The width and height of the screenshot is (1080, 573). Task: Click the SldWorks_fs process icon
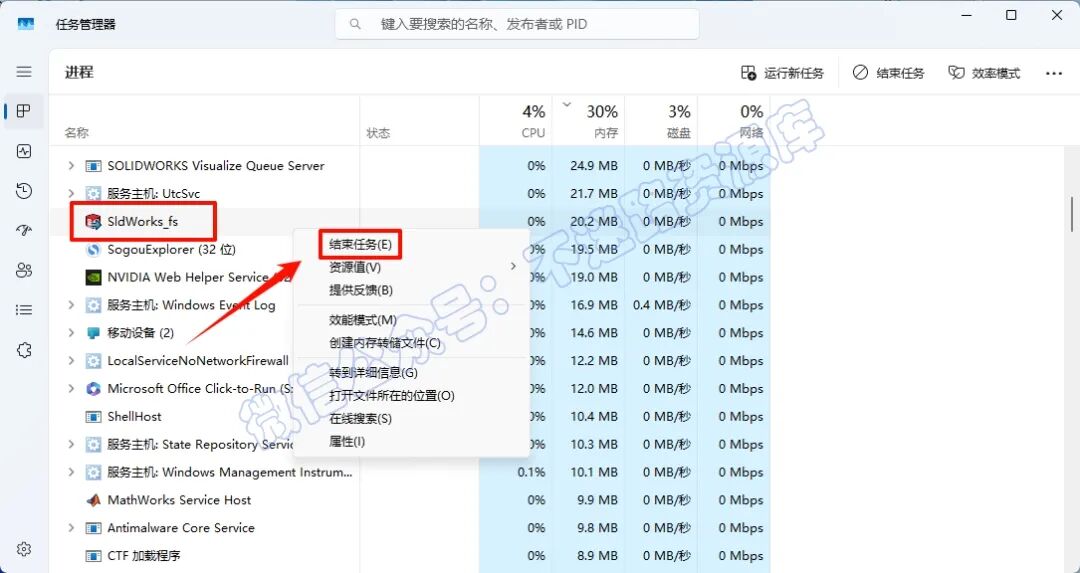click(x=92, y=222)
